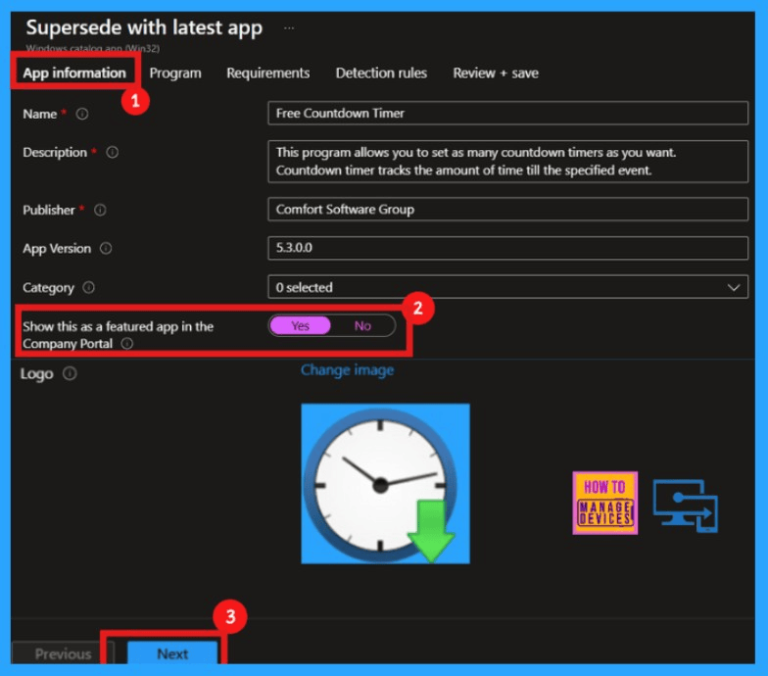Show info tooltip for App Version
The width and height of the screenshot is (768, 676).
(106, 248)
